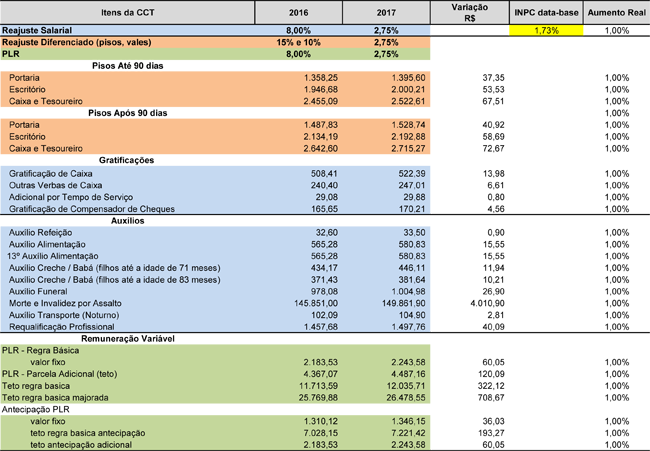
Task: Select the 'Reajuste Salarial' row label
Action: [41, 32]
